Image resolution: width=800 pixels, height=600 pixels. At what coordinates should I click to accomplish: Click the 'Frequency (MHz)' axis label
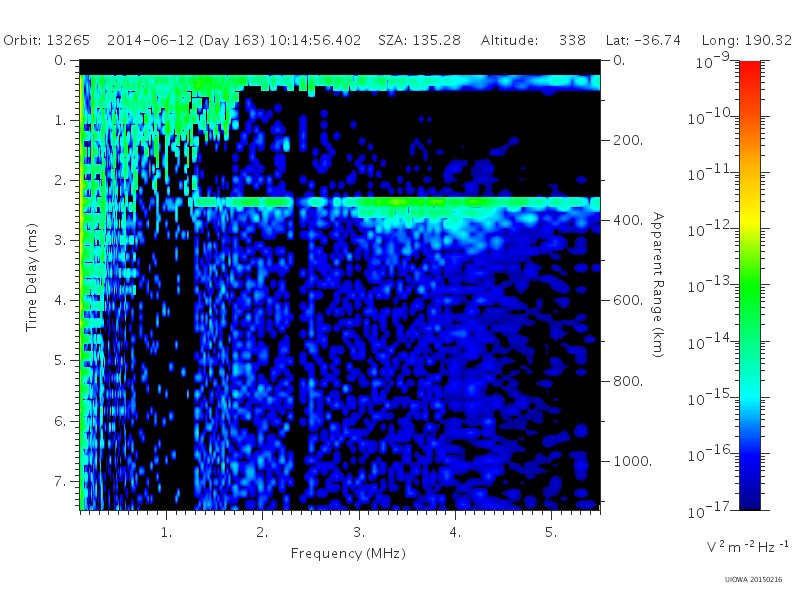(348, 553)
